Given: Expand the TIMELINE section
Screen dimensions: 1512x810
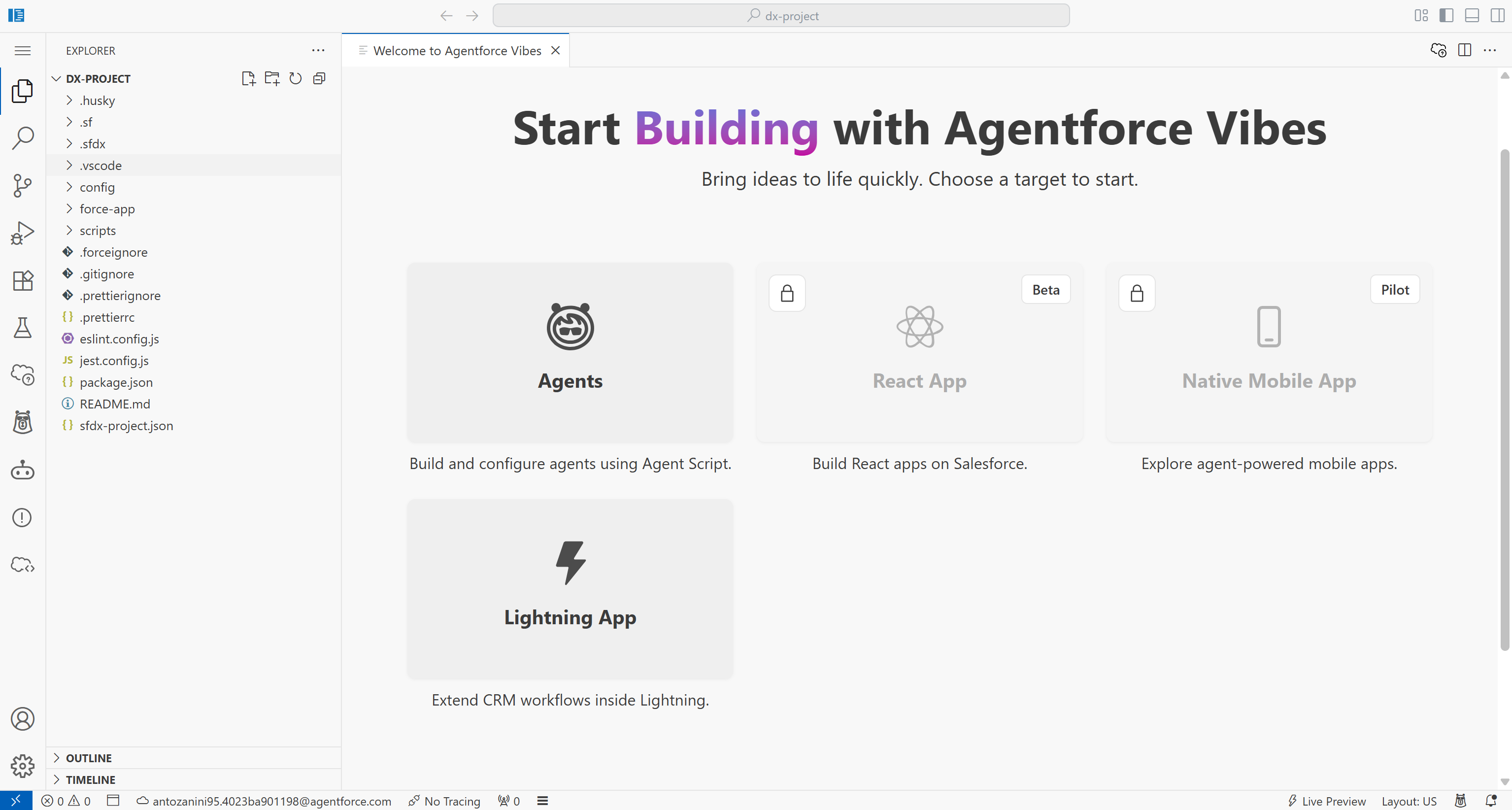Looking at the screenshot, I should pyautogui.click(x=194, y=779).
